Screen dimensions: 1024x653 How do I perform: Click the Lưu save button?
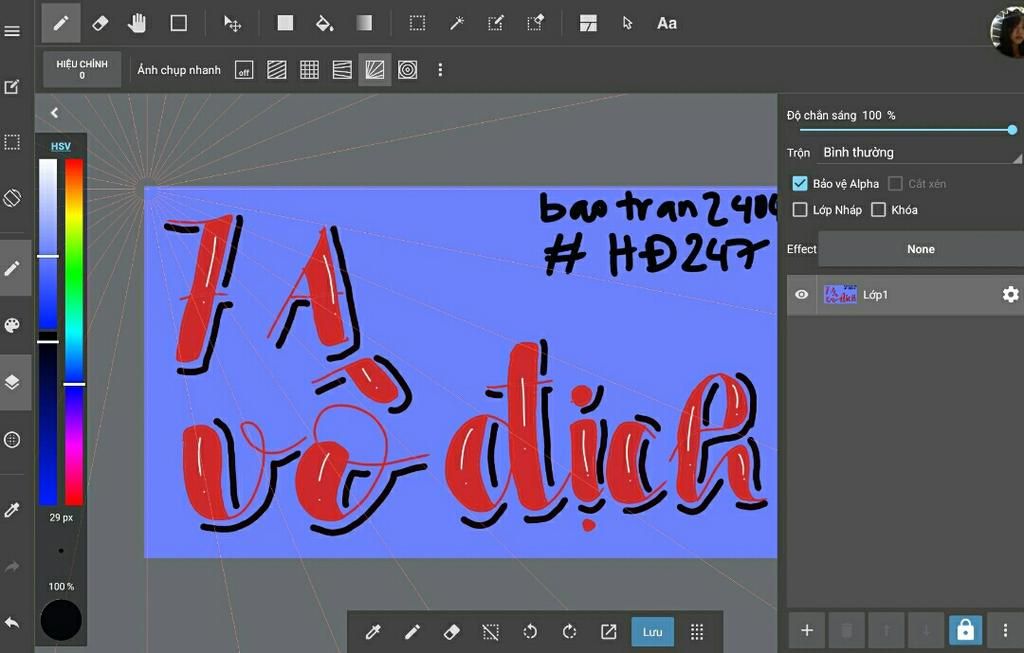pos(652,631)
